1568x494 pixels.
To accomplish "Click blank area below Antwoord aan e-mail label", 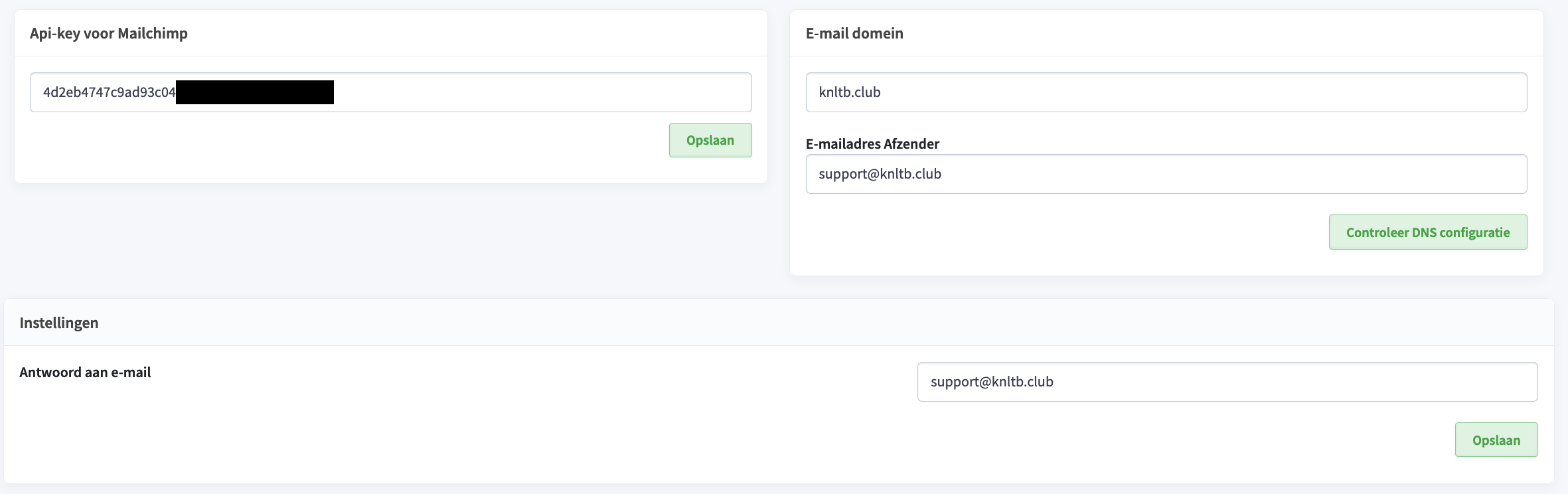I will click(398, 432).
